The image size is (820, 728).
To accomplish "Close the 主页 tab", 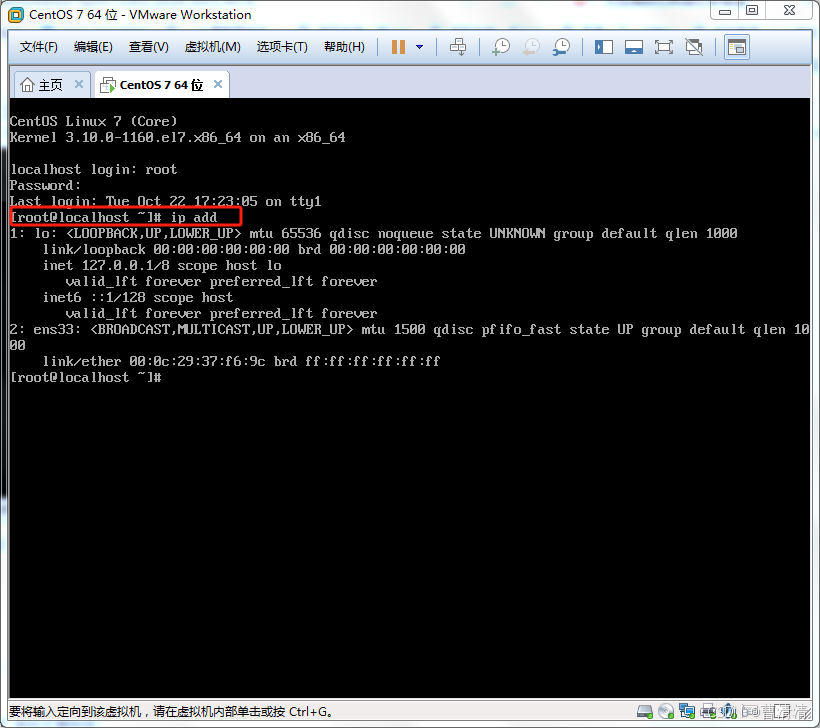I will (x=78, y=84).
